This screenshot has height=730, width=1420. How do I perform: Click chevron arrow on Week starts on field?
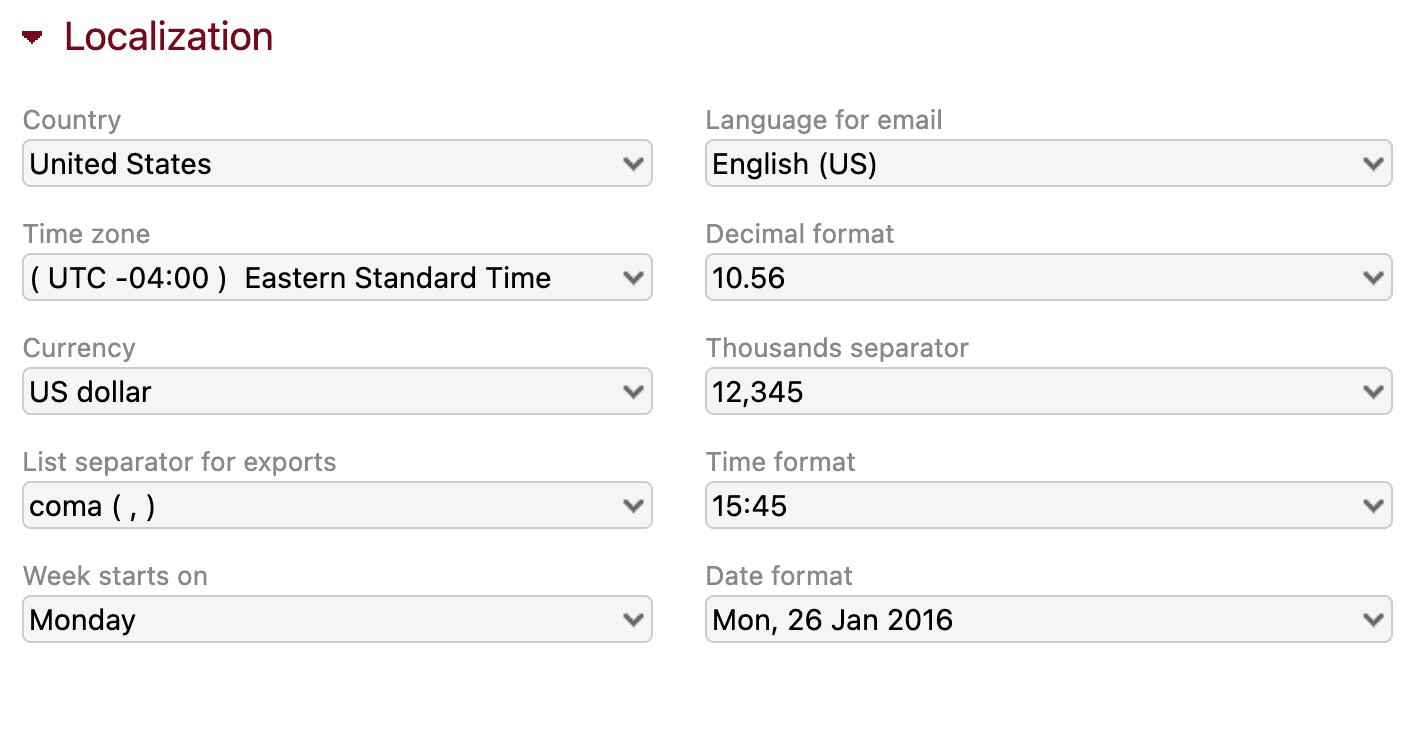coord(633,619)
